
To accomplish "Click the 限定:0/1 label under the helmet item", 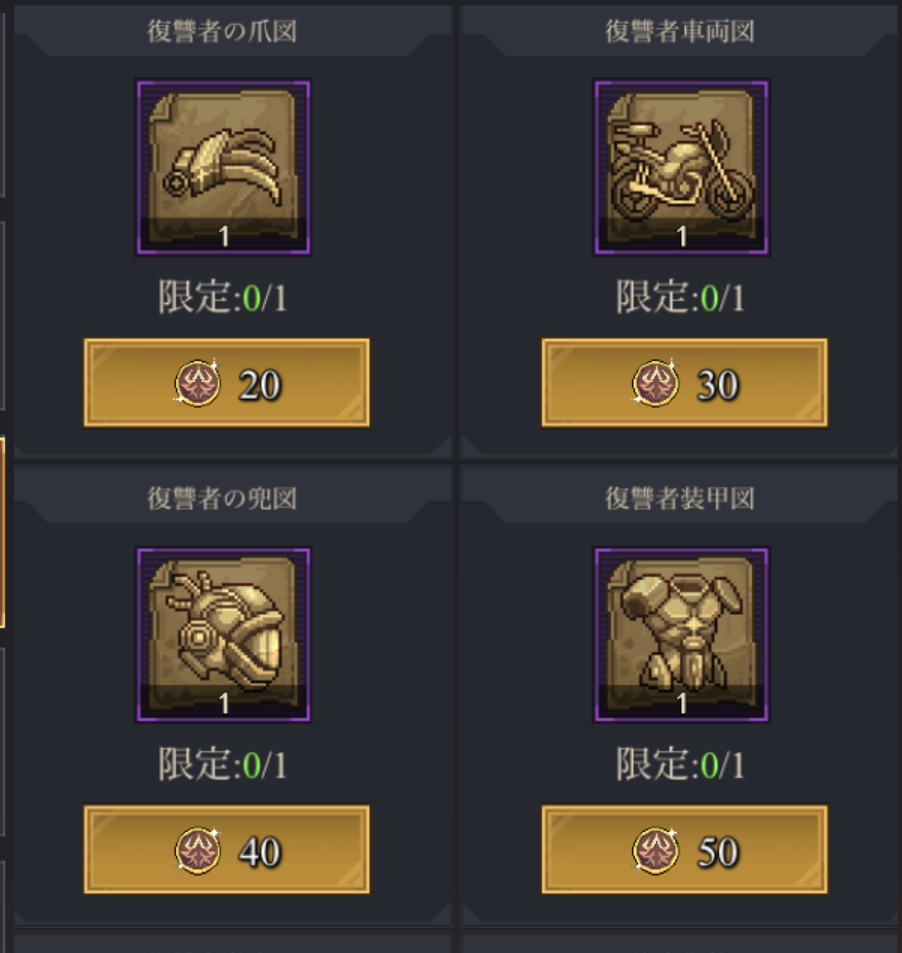I will tap(222, 764).
